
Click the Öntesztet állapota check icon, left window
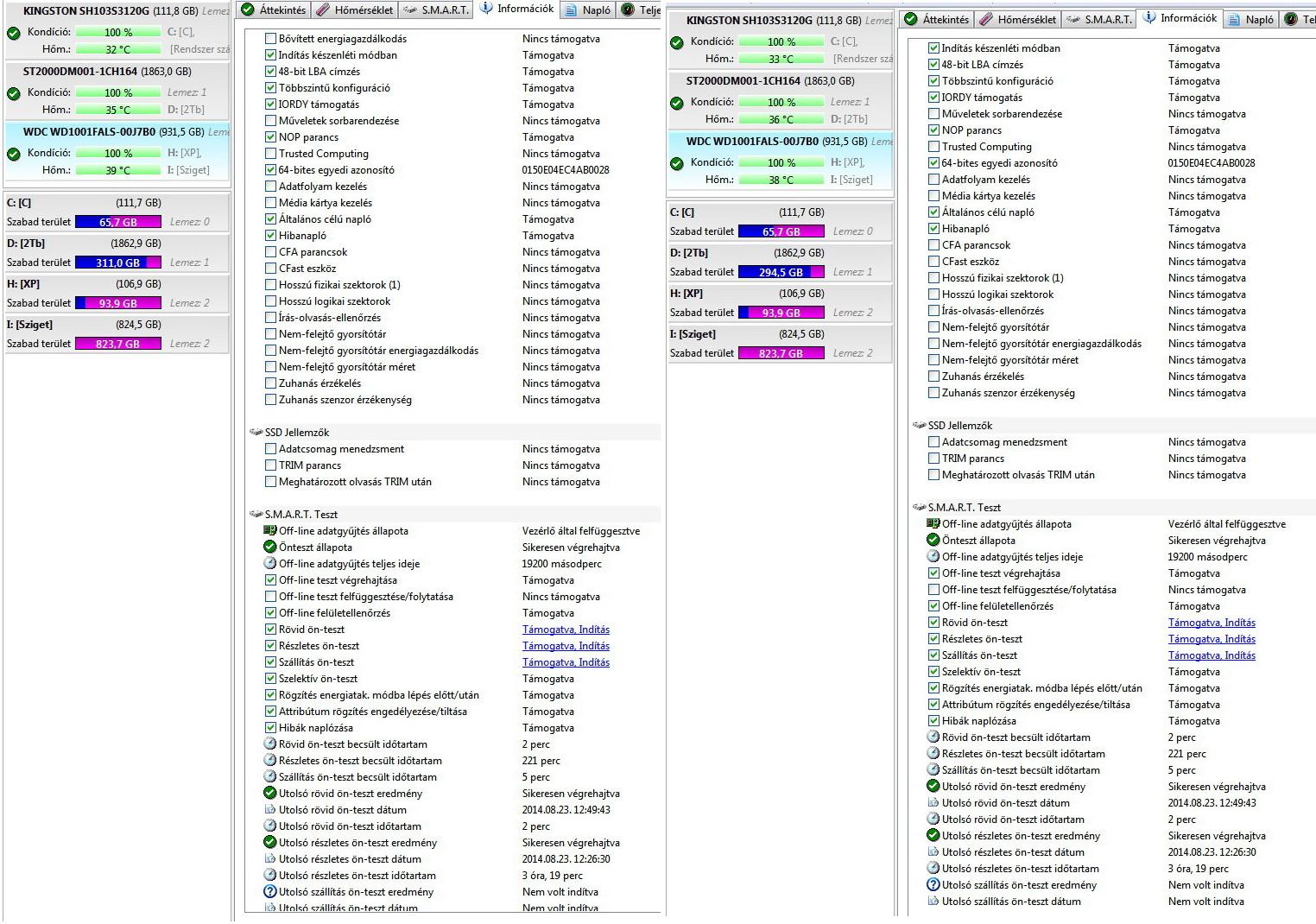point(270,547)
